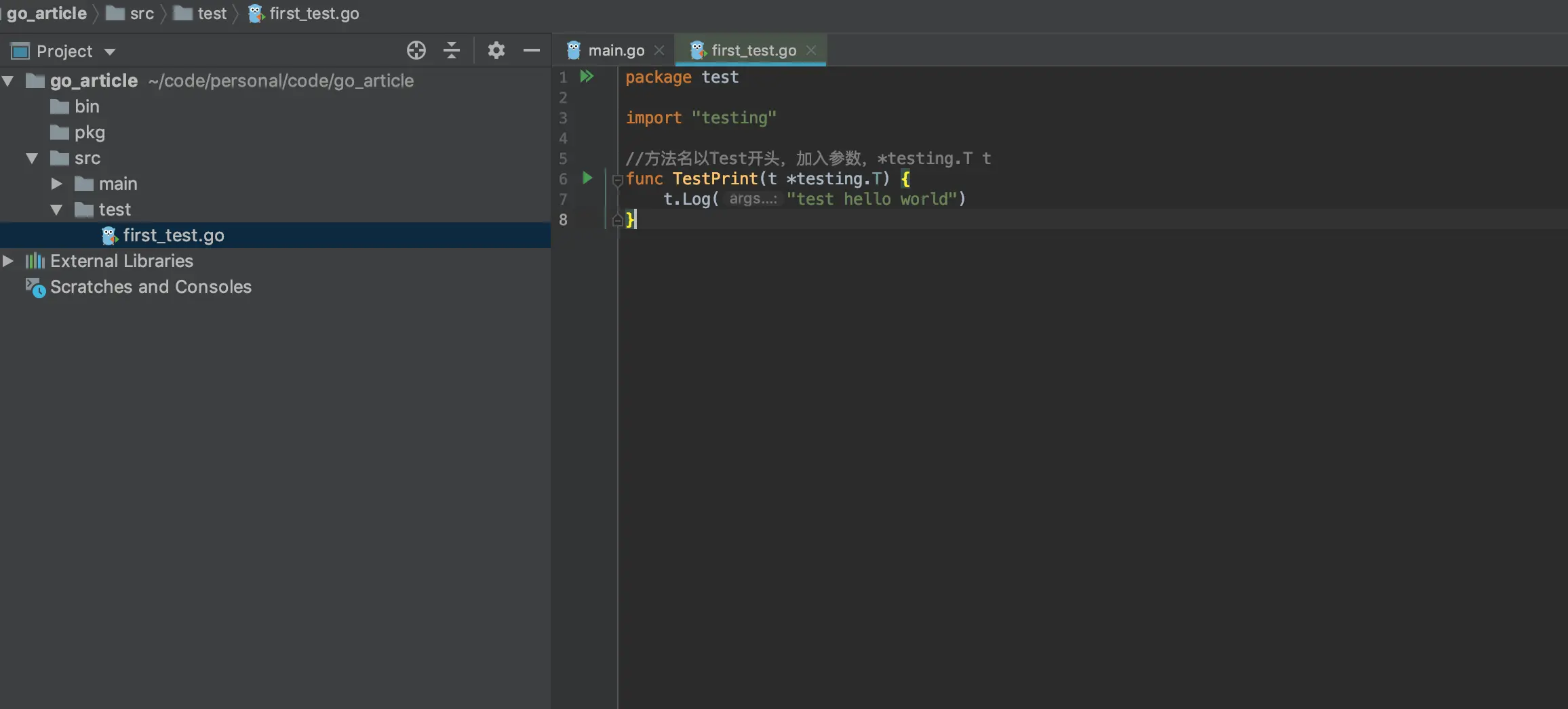Click the fold end marker at line 8

click(617, 220)
